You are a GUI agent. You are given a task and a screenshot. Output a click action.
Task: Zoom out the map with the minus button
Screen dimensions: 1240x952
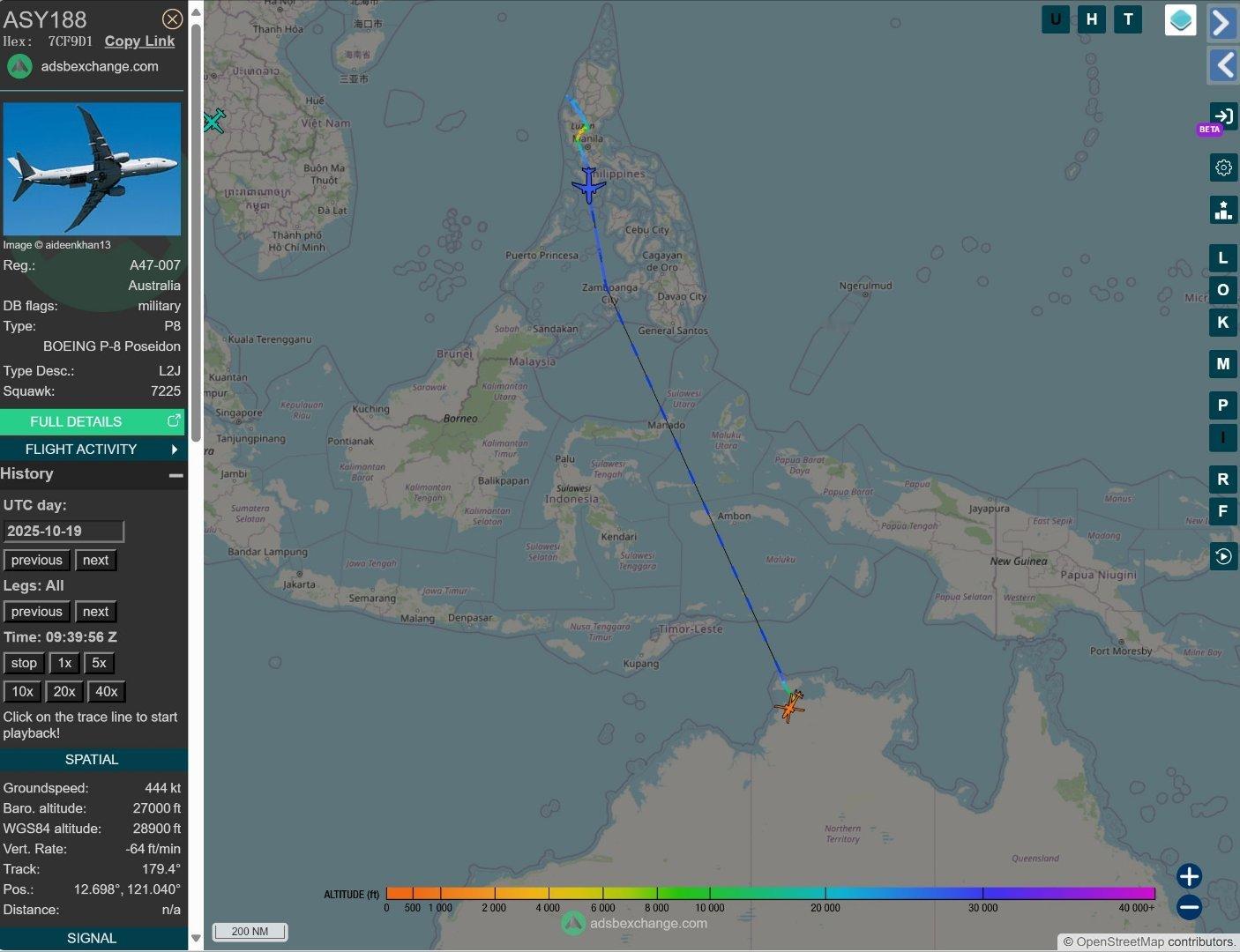1189,907
